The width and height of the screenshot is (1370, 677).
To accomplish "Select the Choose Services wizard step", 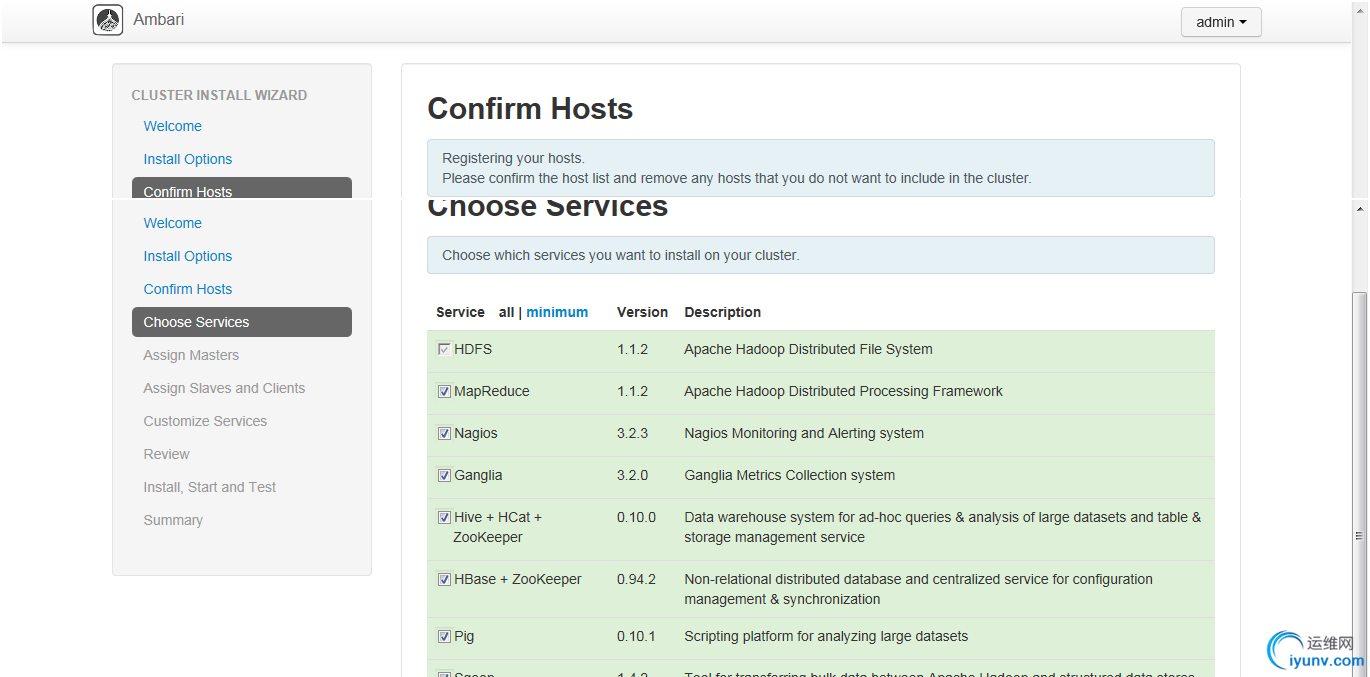I will [x=196, y=322].
